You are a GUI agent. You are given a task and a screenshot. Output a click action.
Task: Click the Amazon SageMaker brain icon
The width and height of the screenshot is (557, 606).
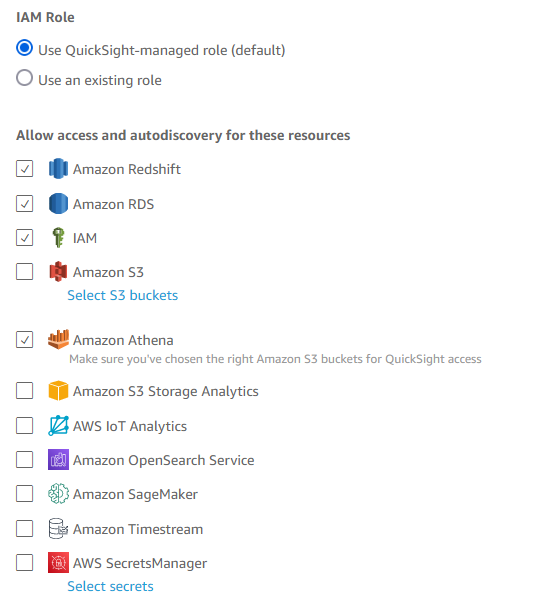[58, 494]
